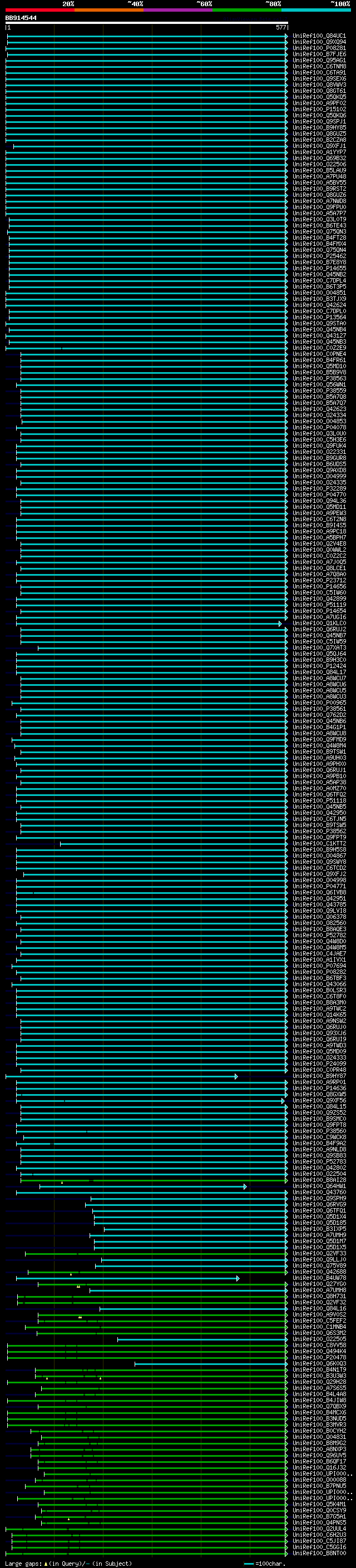Screen dimensions: 356x1568
Task: Select the label UniRef100_B3TJX9
Action: tap(319, 299)
